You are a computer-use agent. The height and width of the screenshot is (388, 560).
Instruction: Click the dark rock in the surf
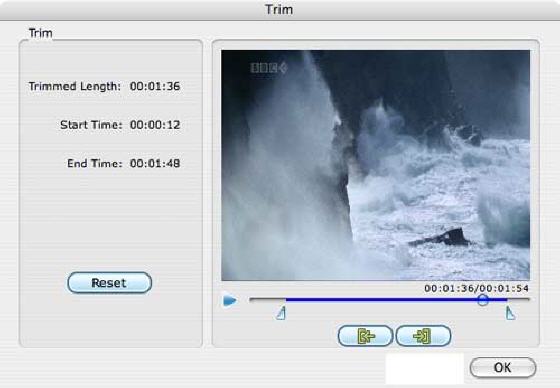coord(441,238)
